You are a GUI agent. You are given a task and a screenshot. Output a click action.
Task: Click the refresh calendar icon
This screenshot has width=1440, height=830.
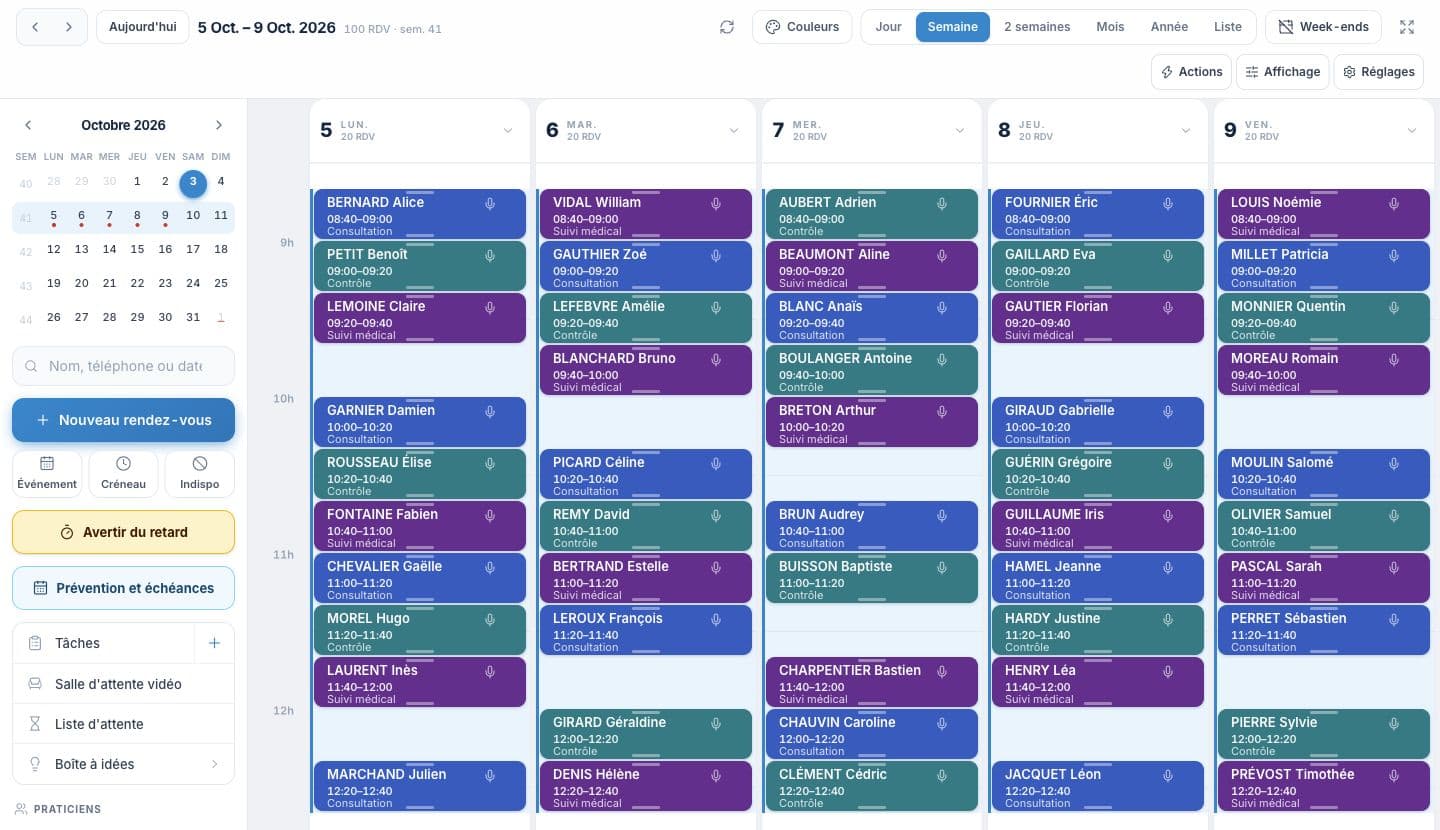point(727,27)
